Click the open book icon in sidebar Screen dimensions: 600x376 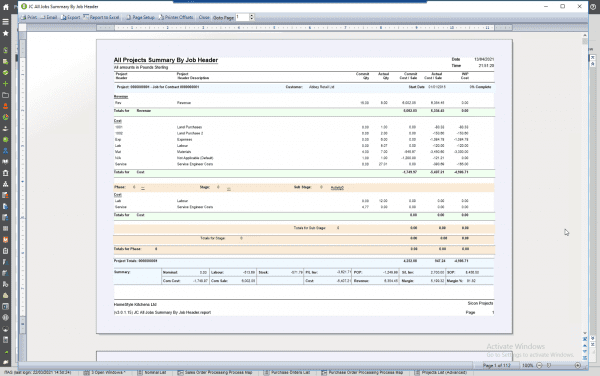click(5, 162)
